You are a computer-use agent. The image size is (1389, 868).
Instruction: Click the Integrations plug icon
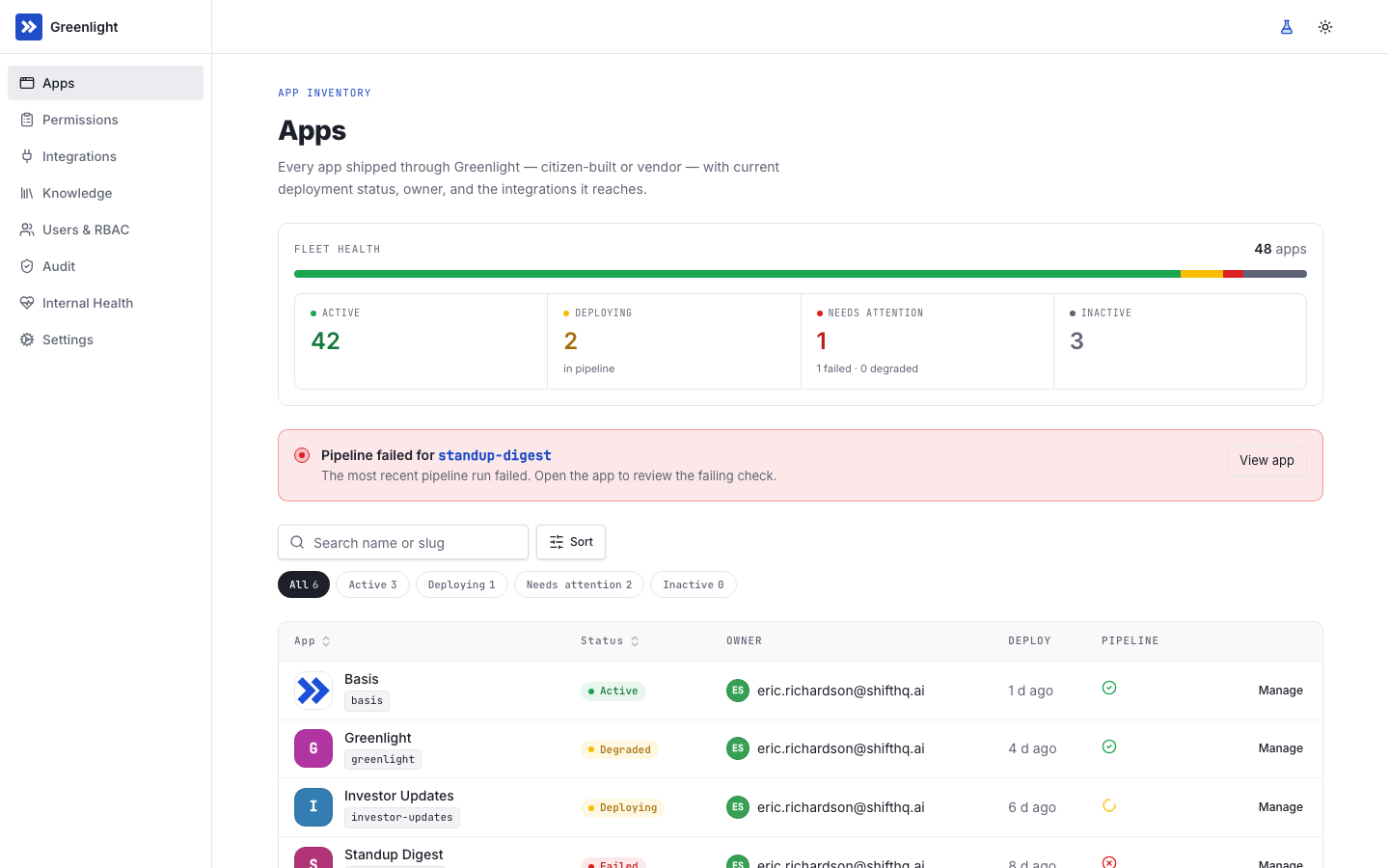27,156
